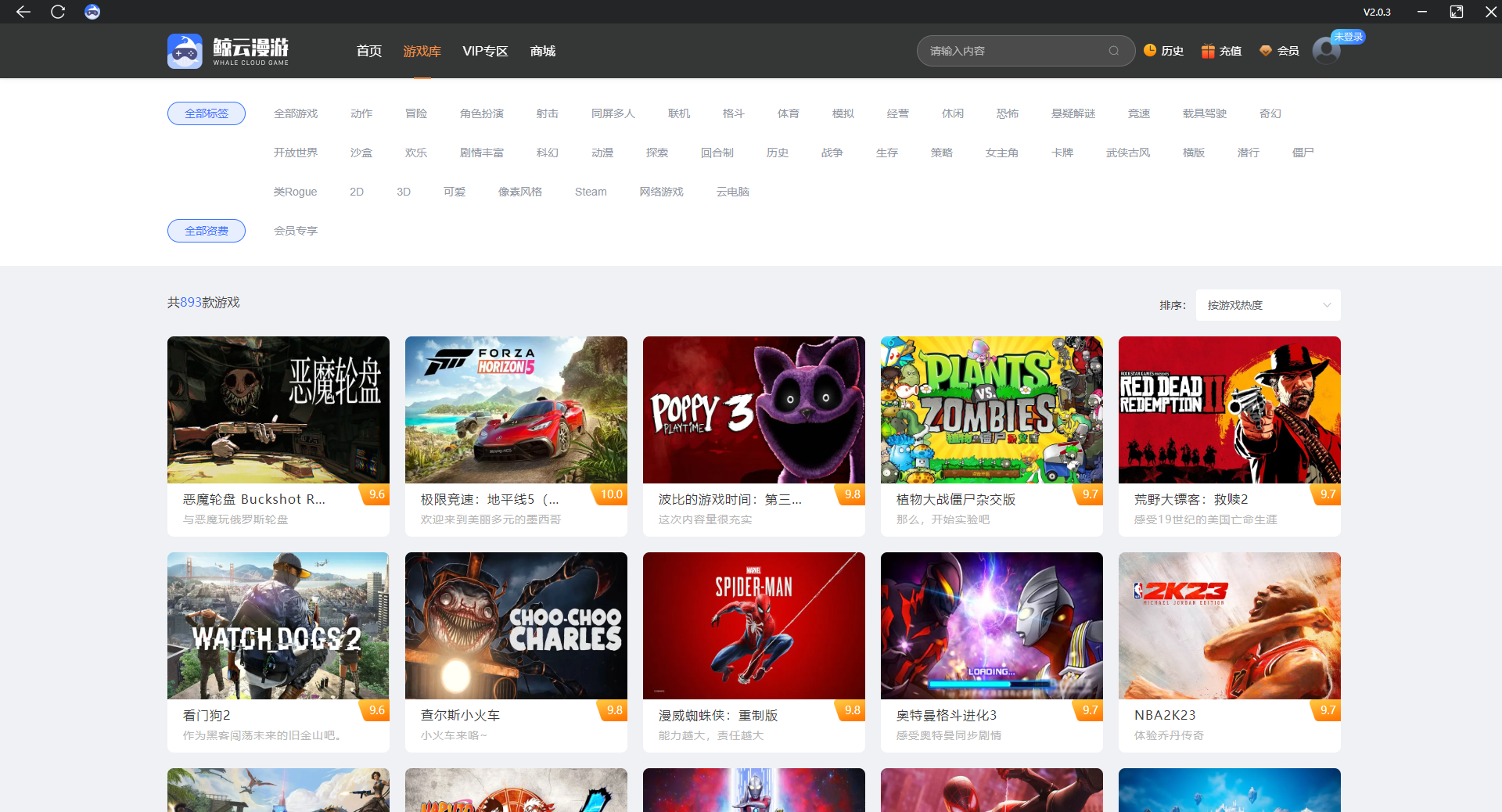The height and width of the screenshot is (812, 1502).
Task: Click the 漫威蜘蛛侠：重制版 title
Action: (718, 715)
